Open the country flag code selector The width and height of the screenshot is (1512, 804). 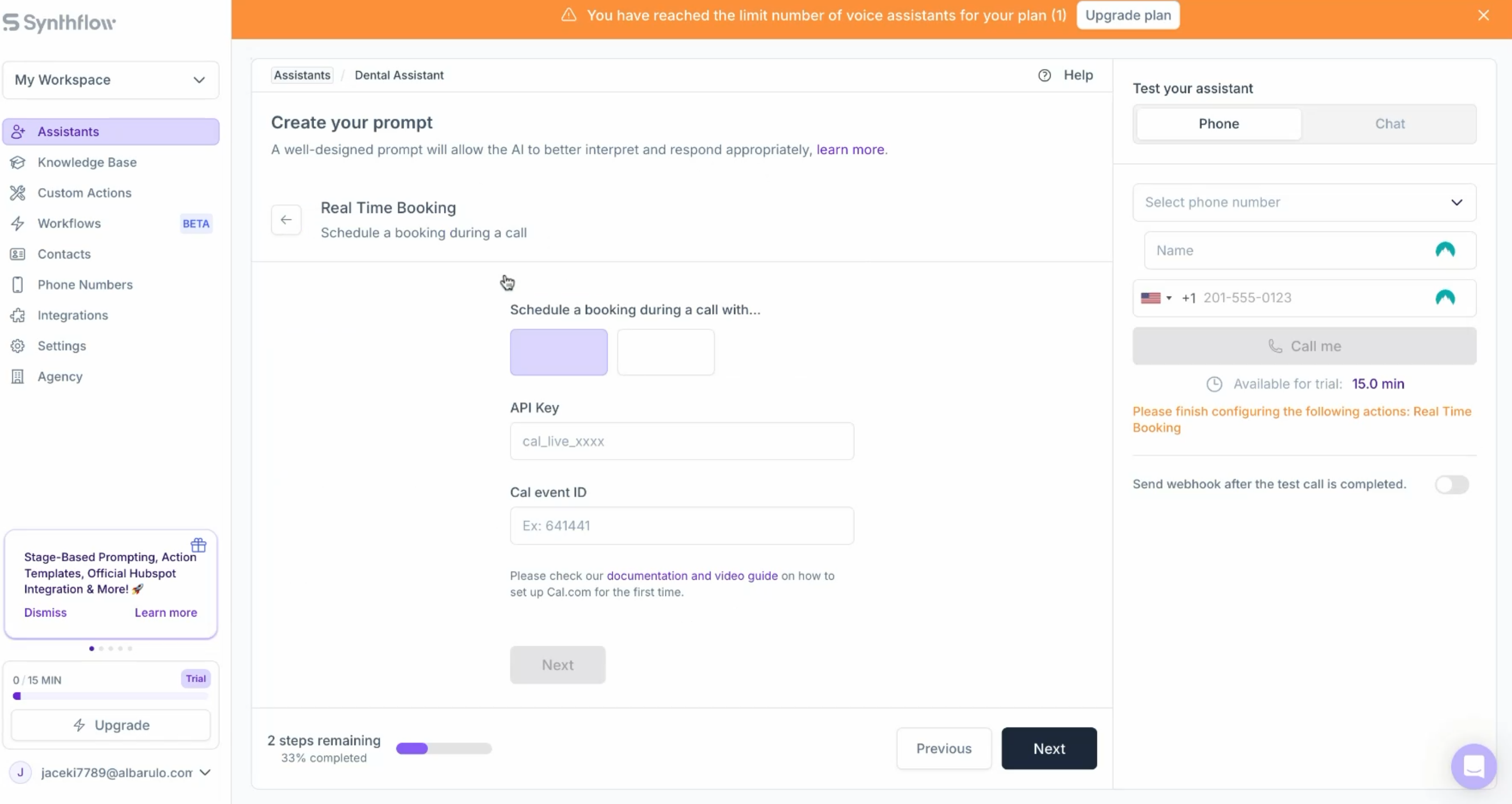(x=1156, y=298)
